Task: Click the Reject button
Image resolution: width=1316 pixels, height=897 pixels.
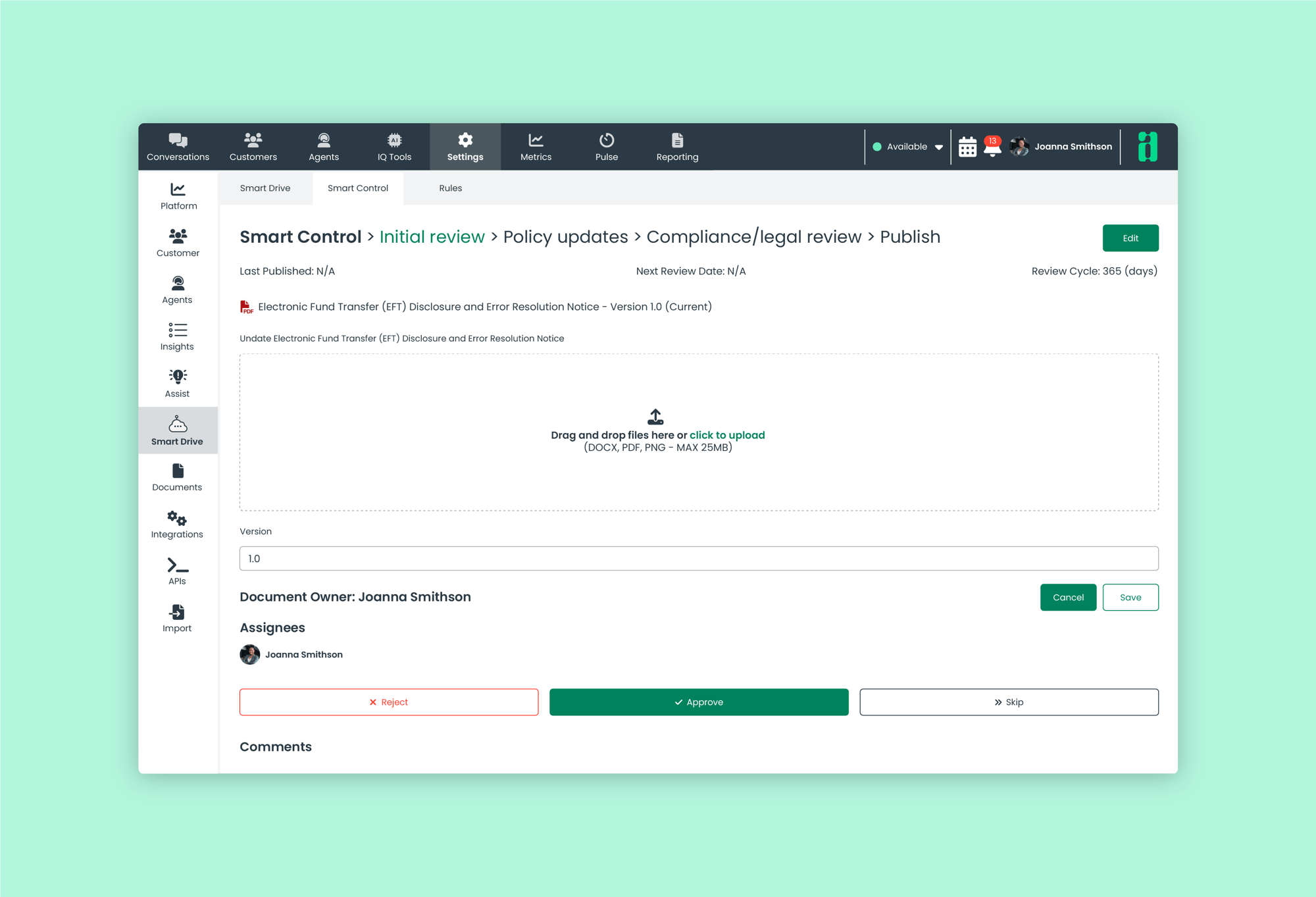Action: 389,702
